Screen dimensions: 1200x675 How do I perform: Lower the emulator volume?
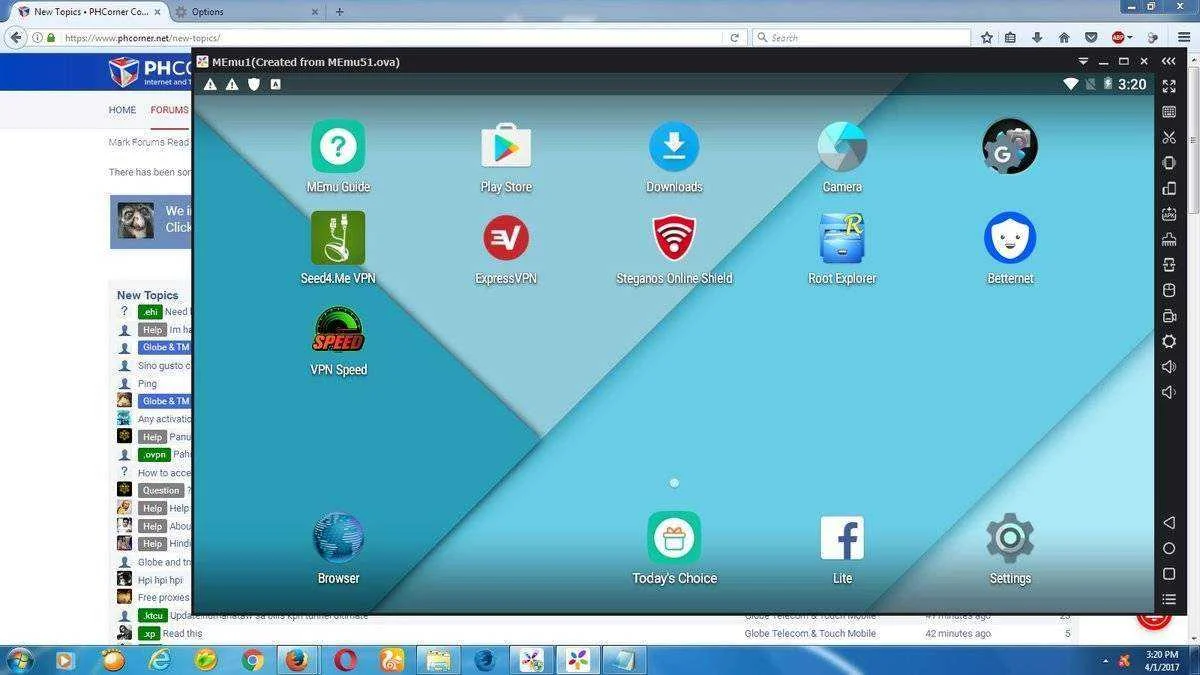coord(1169,392)
